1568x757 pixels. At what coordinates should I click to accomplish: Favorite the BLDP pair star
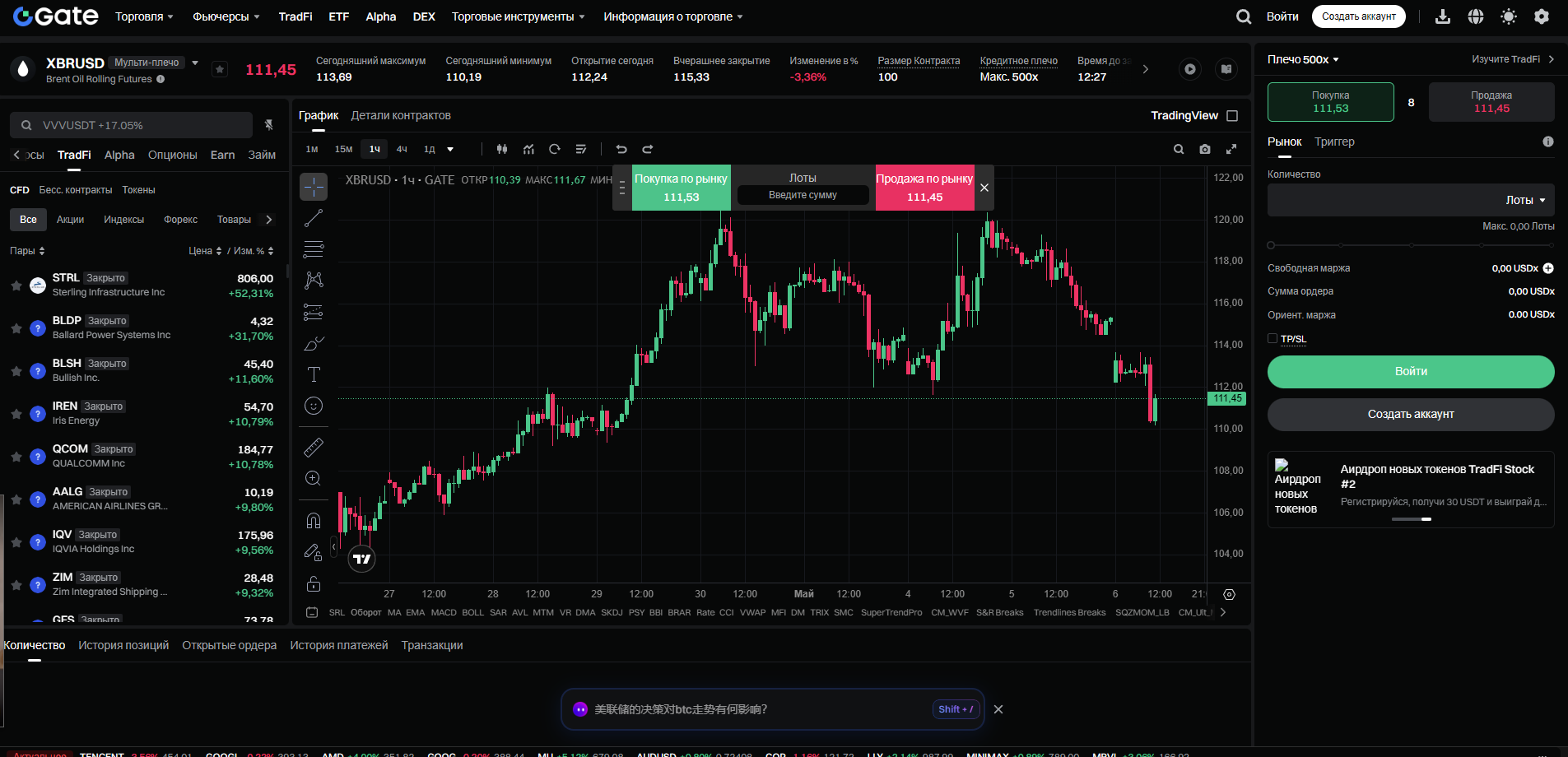(x=16, y=328)
